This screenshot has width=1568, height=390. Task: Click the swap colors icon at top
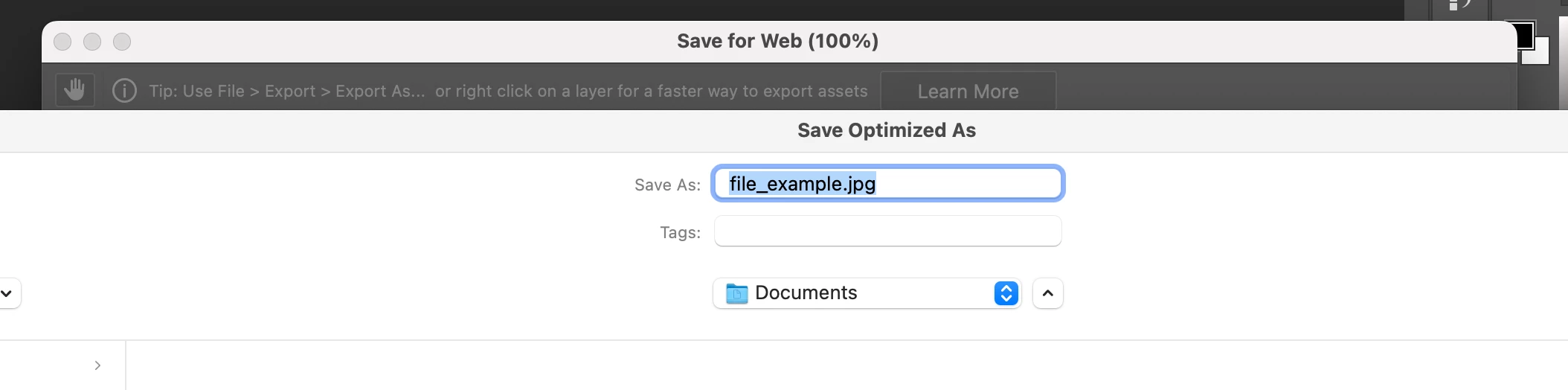pyautogui.click(x=1467, y=4)
